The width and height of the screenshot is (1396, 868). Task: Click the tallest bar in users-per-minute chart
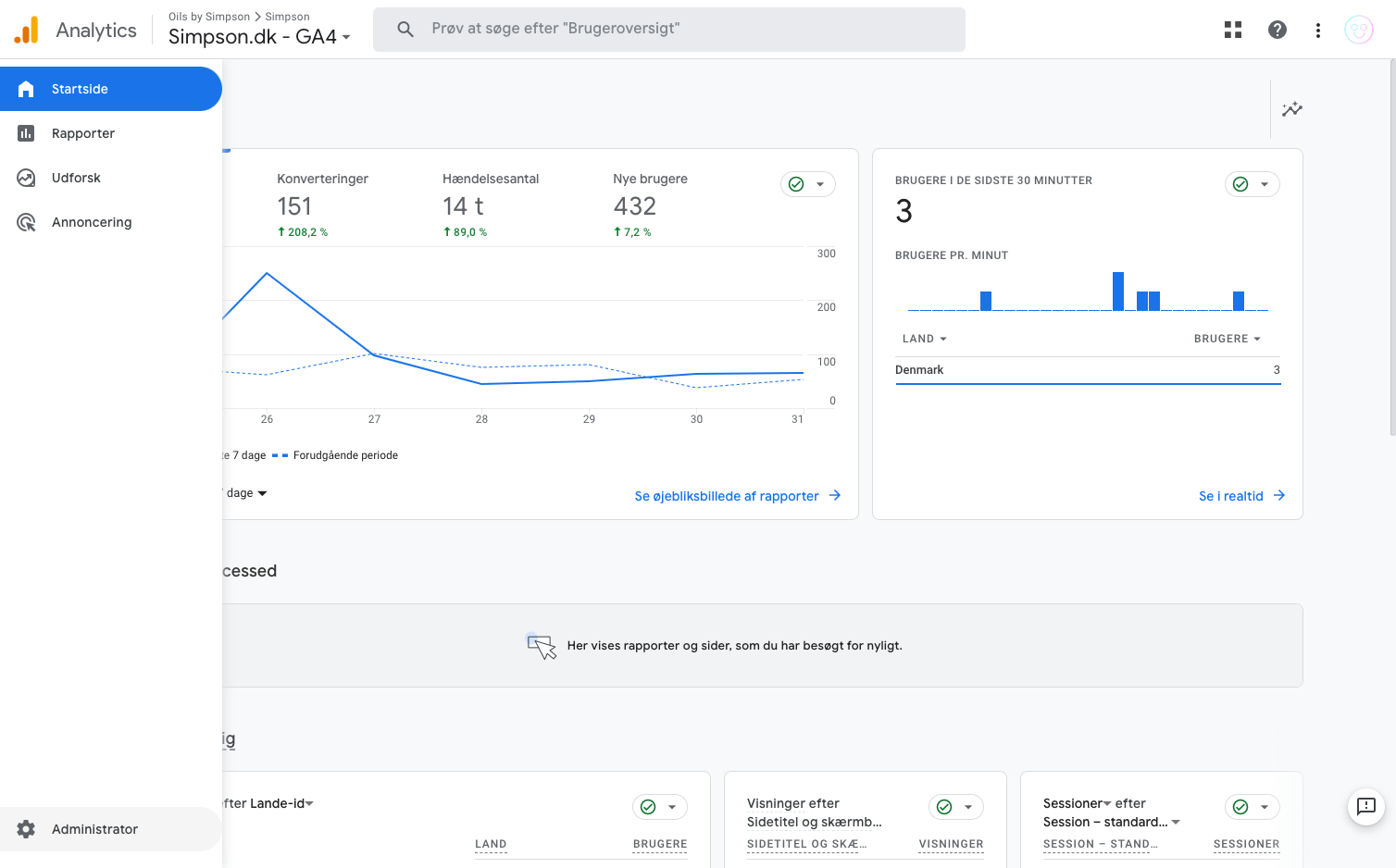pyautogui.click(x=1118, y=291)
